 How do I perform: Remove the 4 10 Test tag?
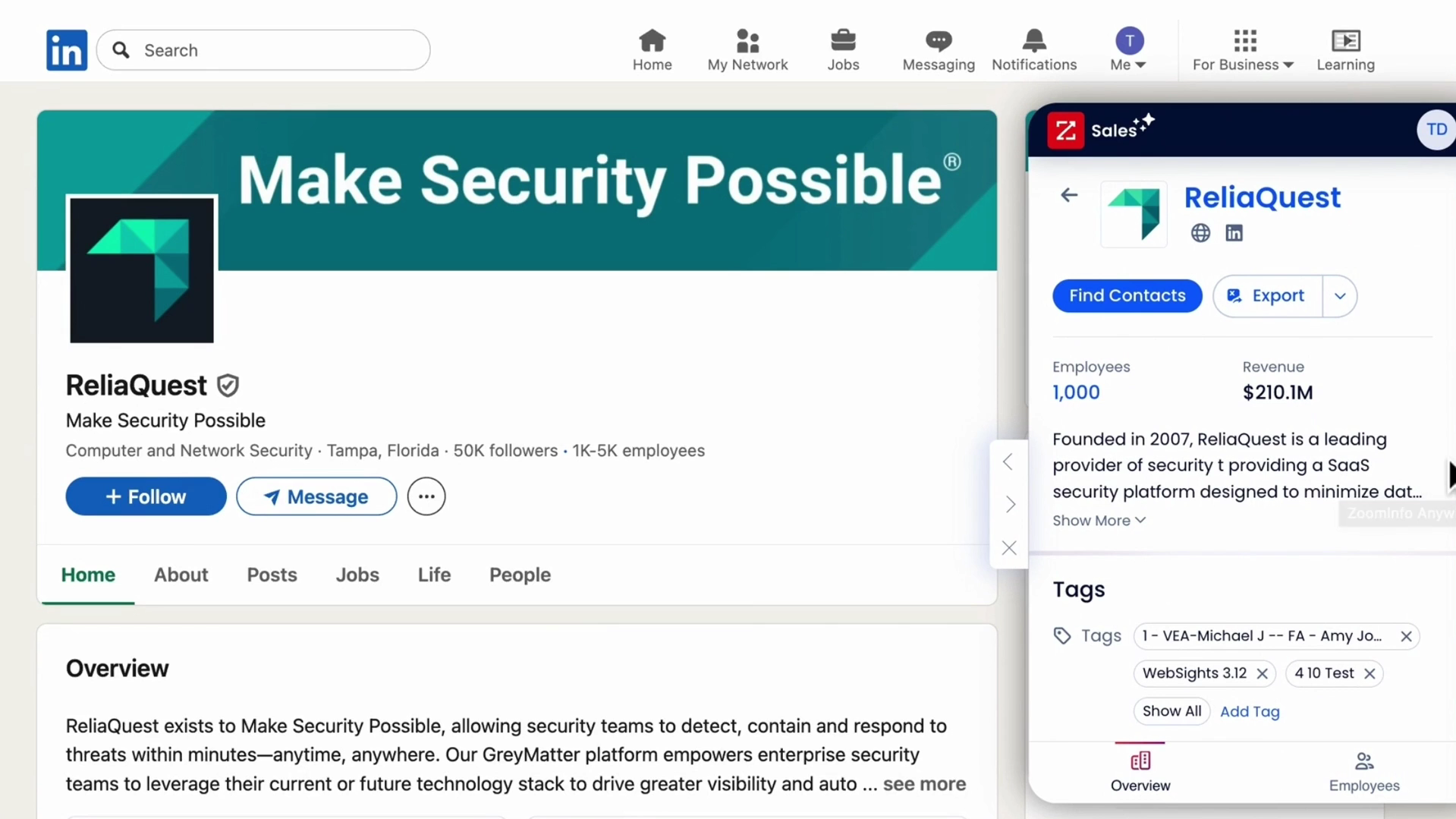click(x=1370, y=674)
